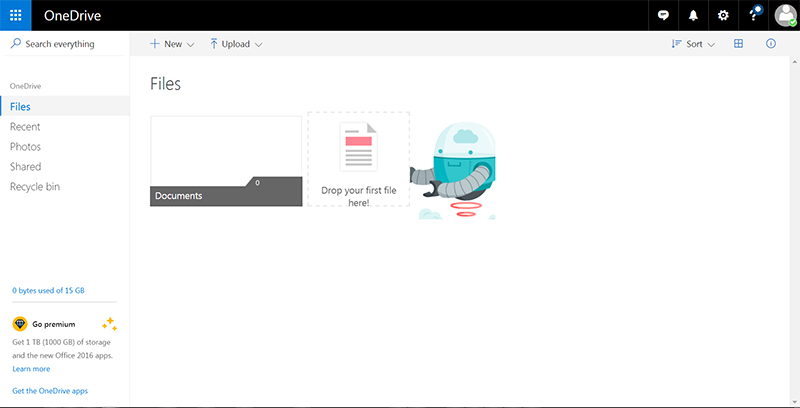Click the Learn more link

31,369
